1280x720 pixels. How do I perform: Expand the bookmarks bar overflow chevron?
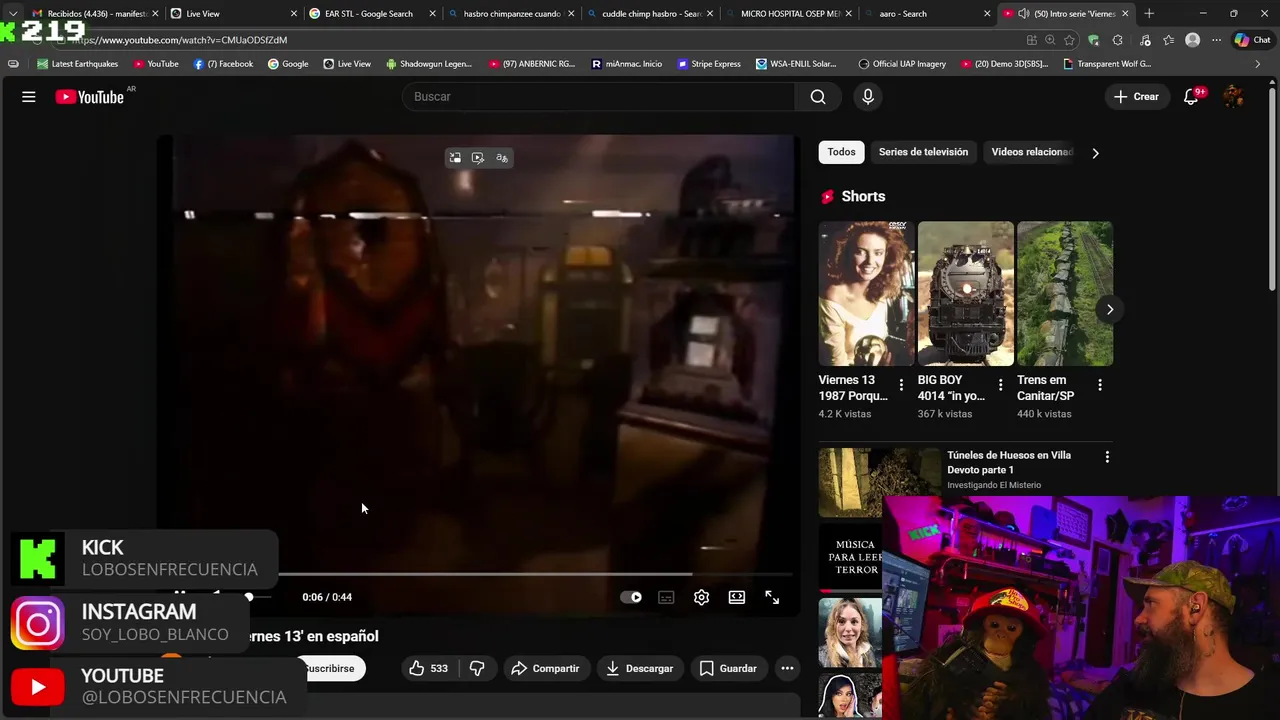tap(1258, 64)
